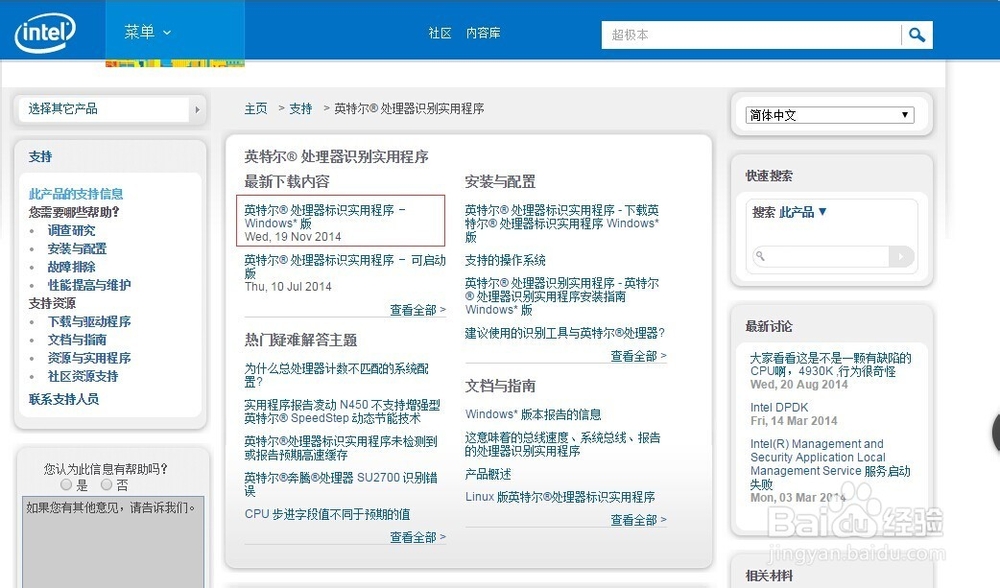Image resolution: width=1000 pixels, height=588 pixels.
Task: Open the Windows* 版 download dated 19 Nov 2014
Action: pyautogui.click(x=325, y=216)
